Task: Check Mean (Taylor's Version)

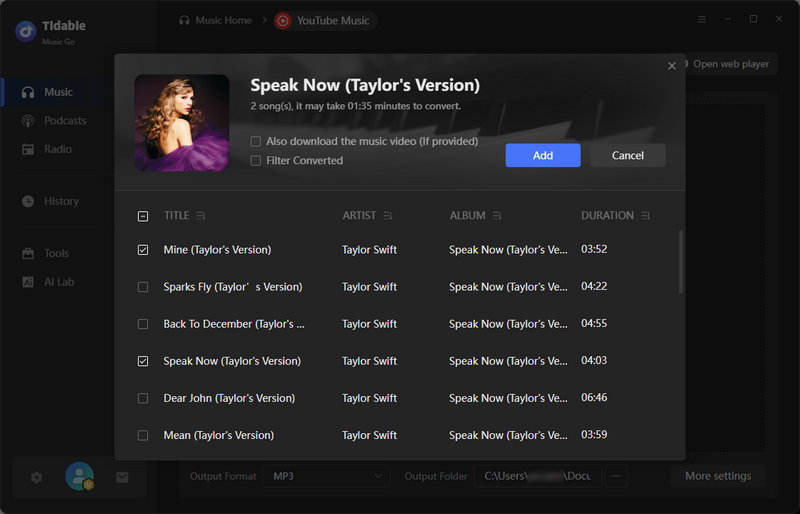Action: tap(143, 435)
